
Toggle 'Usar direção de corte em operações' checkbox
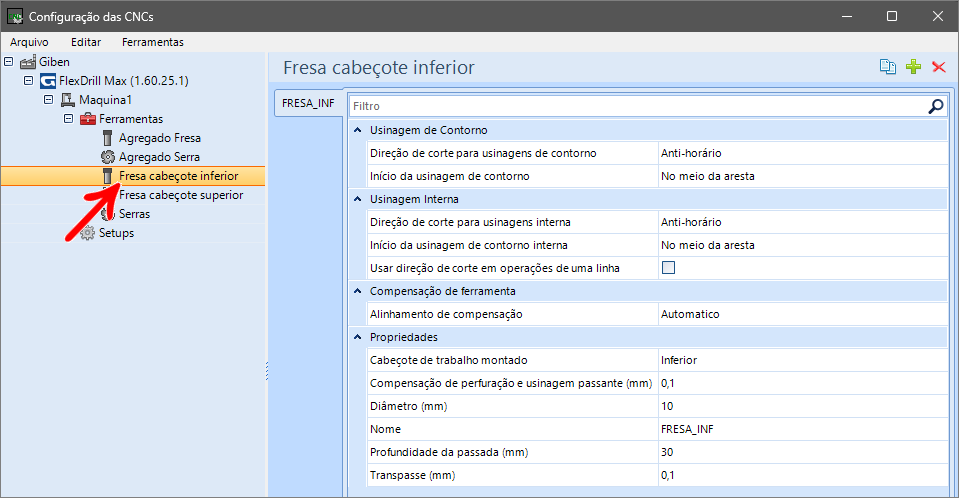tap(668, 267)
